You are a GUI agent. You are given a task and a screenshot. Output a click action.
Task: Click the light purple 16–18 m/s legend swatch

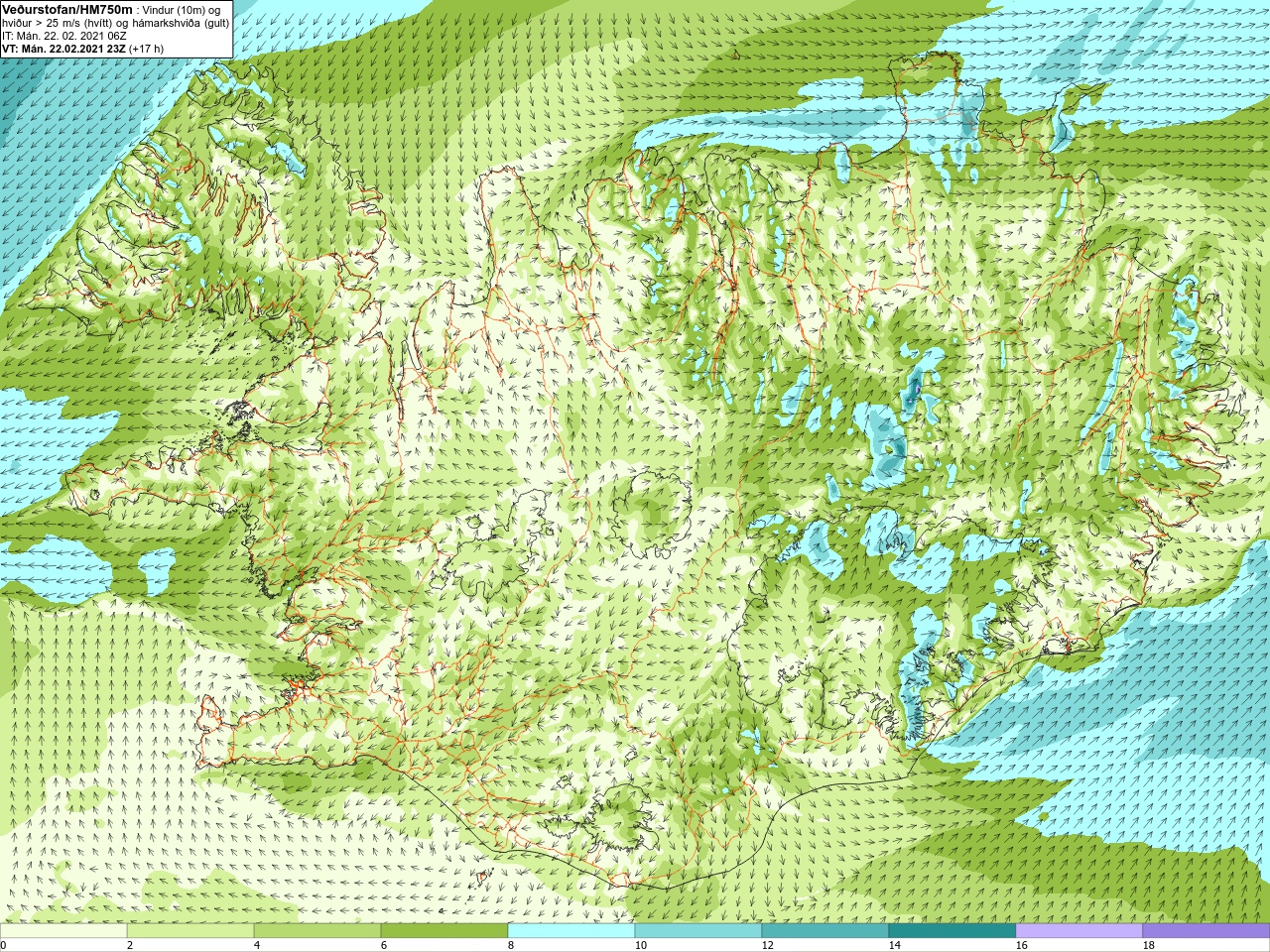click(1079, 931)
